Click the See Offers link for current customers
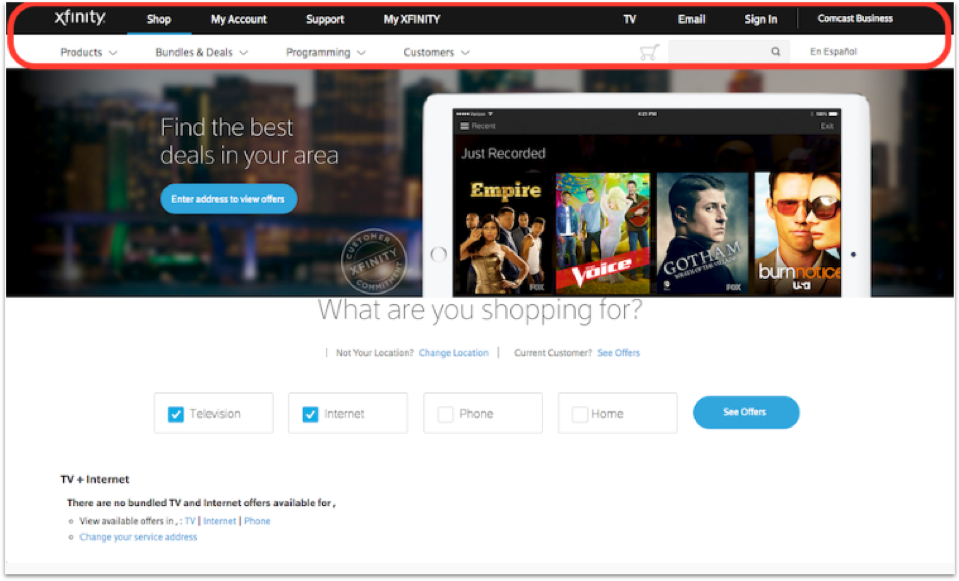 coord(618,353)
